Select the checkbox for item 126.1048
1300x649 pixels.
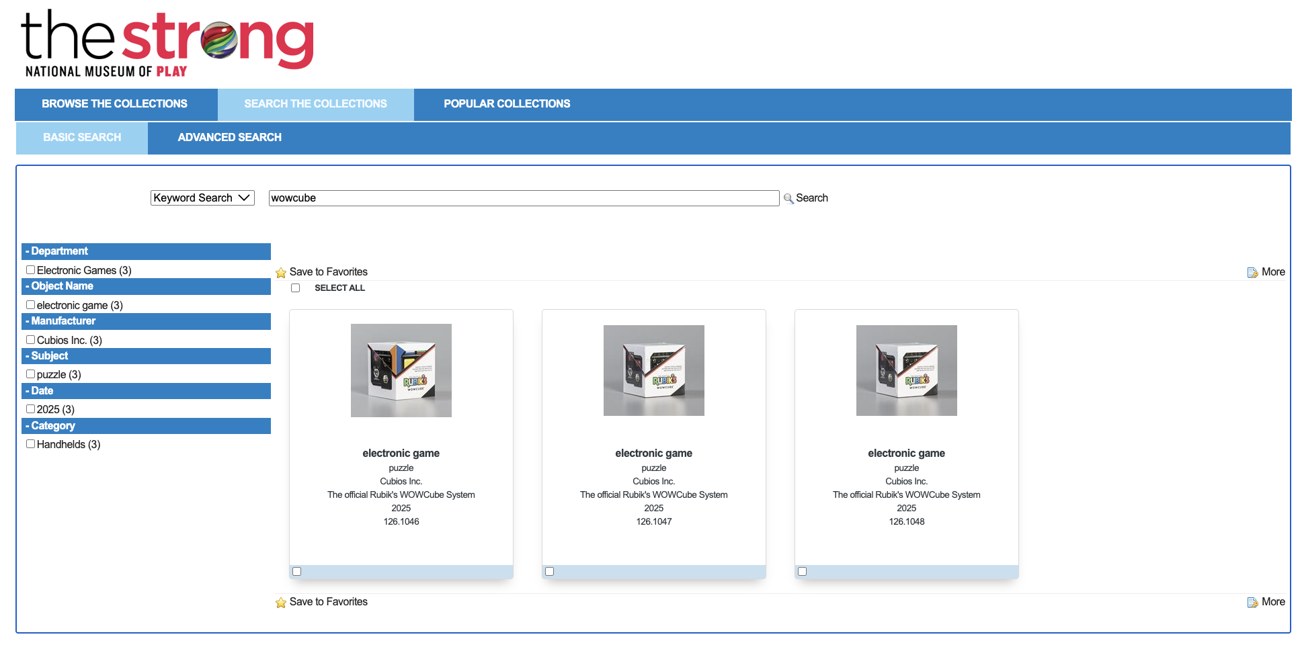coord(802,572)
